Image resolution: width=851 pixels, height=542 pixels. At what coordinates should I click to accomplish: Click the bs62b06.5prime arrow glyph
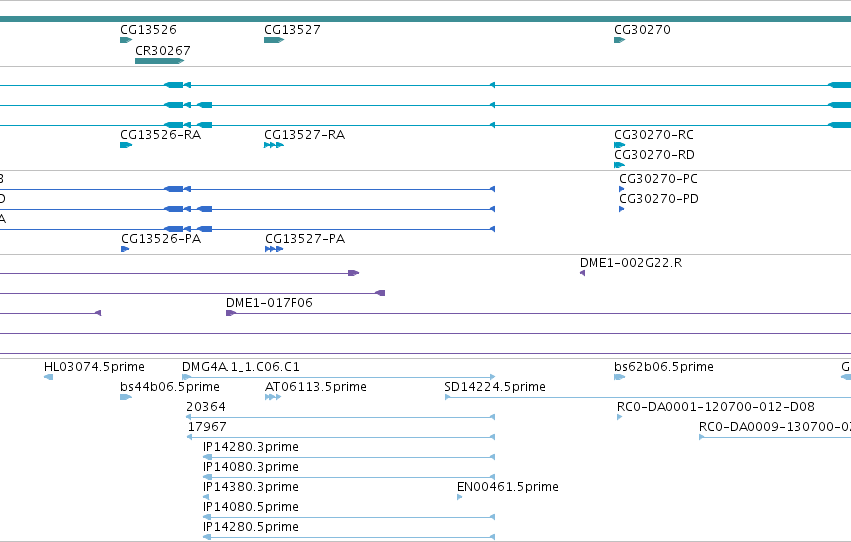[619, 377]
